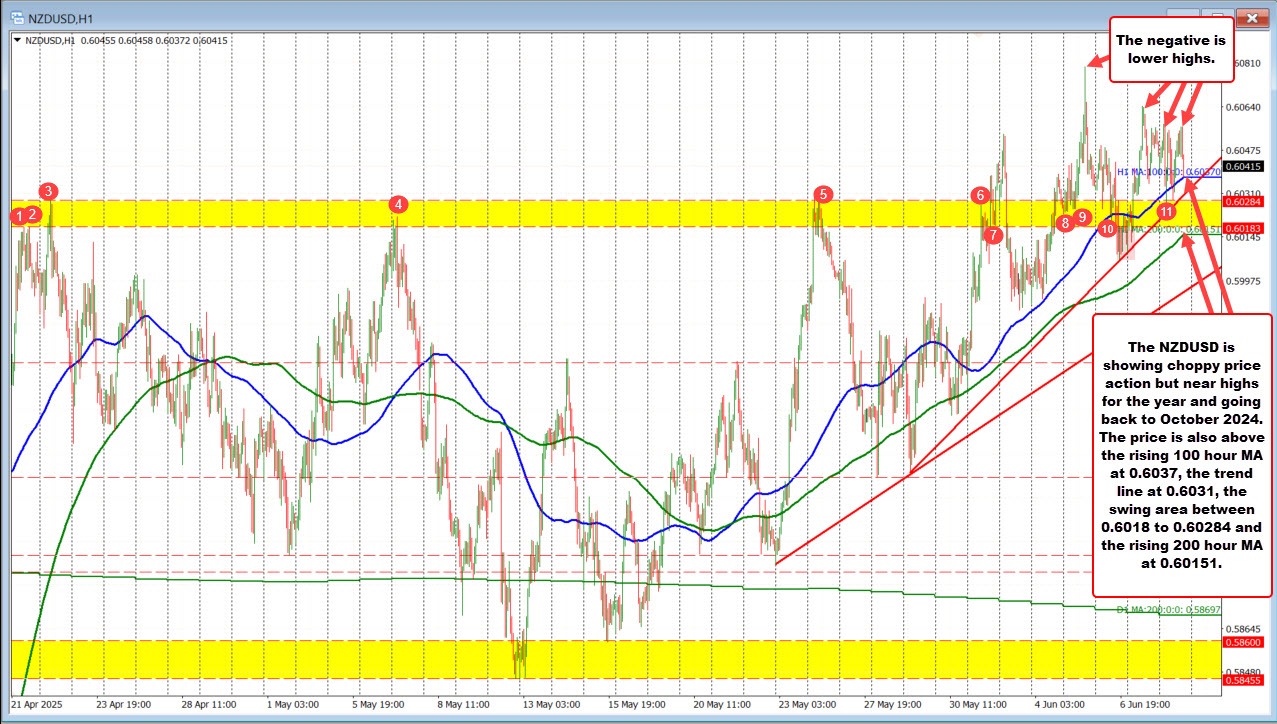Select red circle marker number 10
The height and width of the screenshot is (724, 1277).
pyautogui.click(x=1107, y=229)
